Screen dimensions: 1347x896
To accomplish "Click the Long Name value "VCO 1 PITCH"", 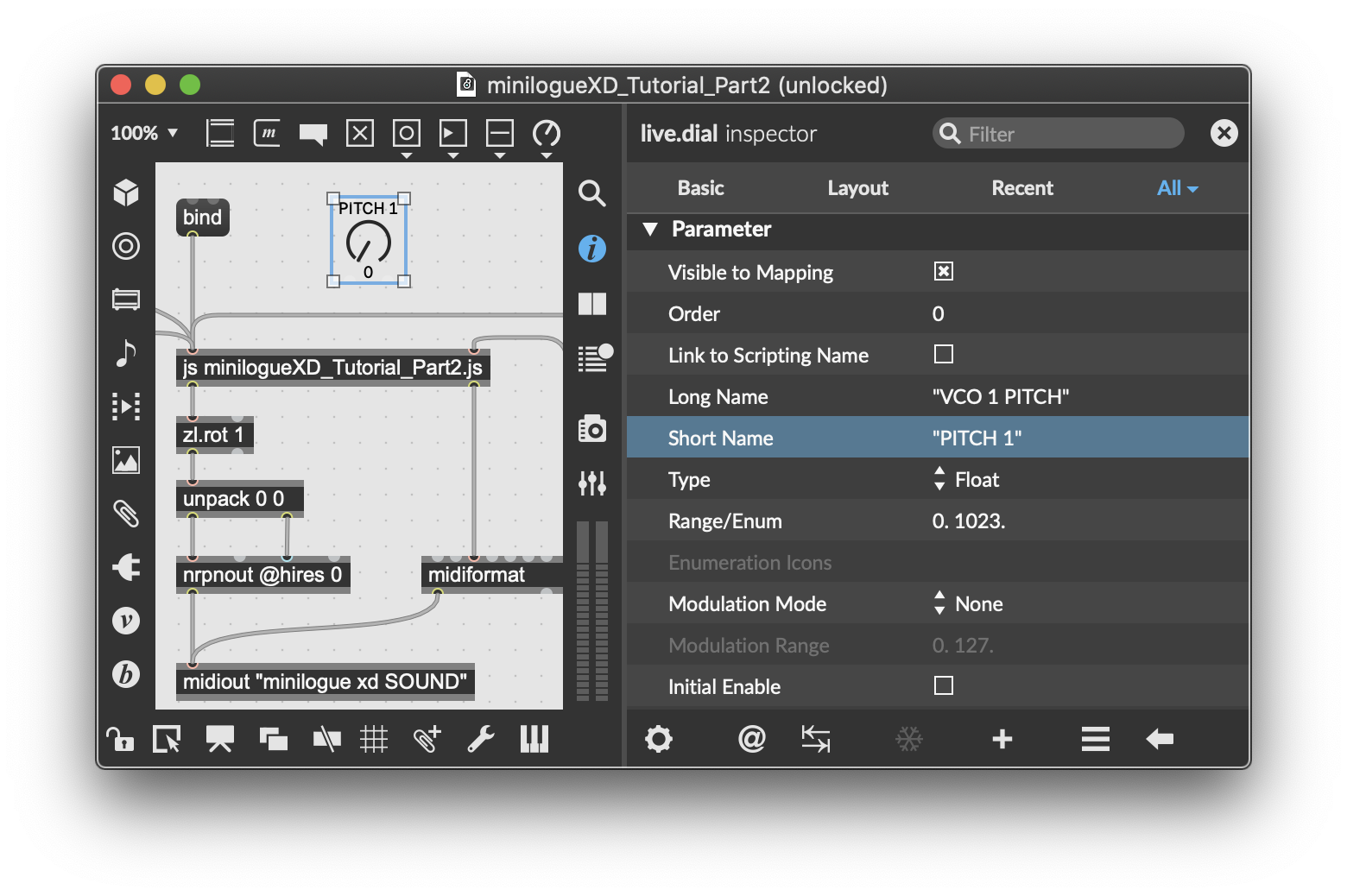I will point(1001,396).
